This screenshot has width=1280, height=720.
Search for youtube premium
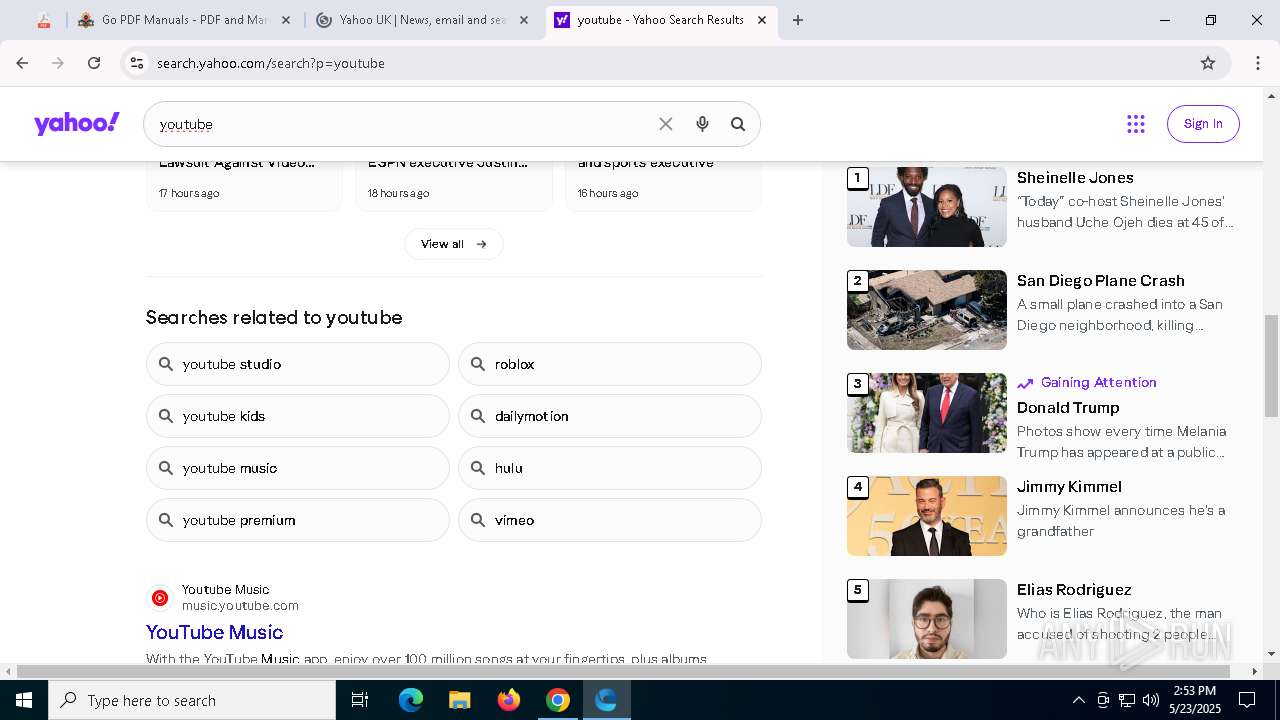click(298, 520)
